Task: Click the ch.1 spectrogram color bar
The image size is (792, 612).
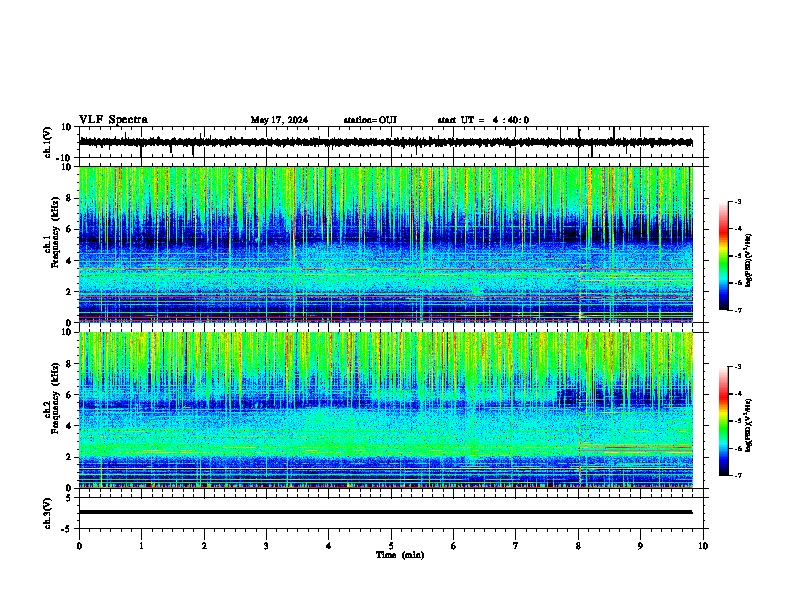Action: tap(724, 256)
